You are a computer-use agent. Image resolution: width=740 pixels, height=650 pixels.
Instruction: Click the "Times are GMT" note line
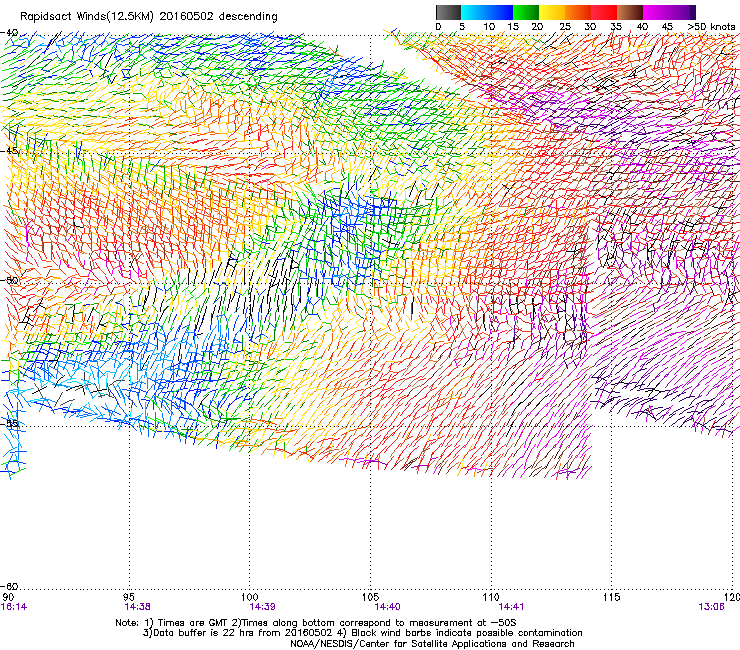pyautogui.click(x=316, y=623)
